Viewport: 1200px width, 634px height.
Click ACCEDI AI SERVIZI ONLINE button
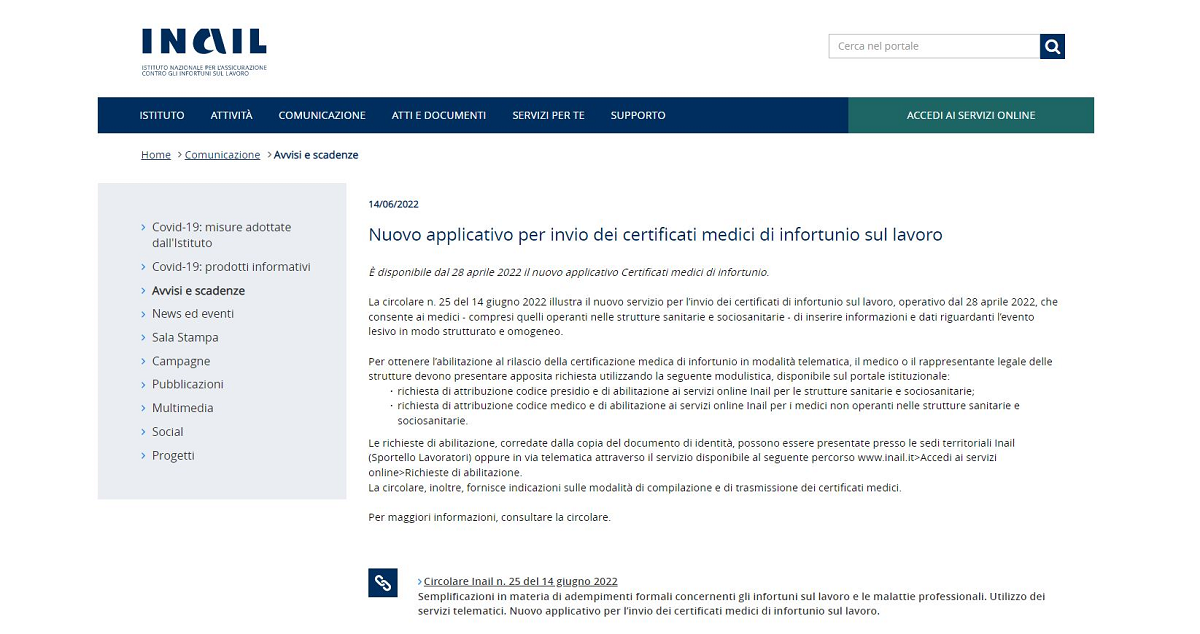[x=971, y=115]
